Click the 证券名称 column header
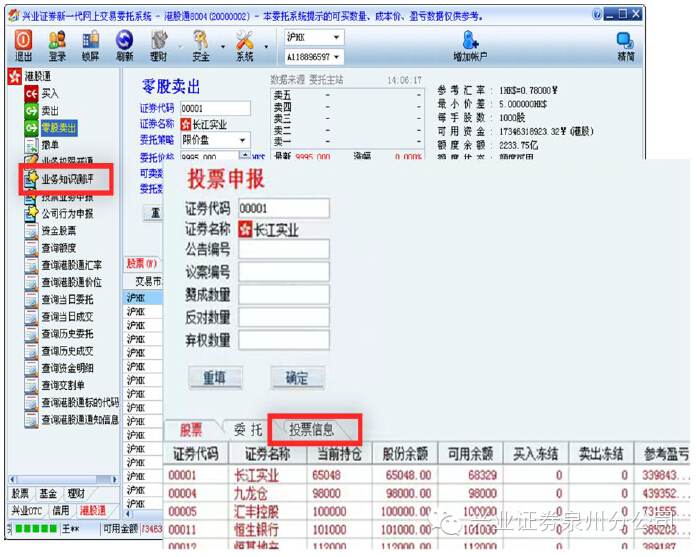The height and width of the screenshot is (557, 697). click(268, 454)
